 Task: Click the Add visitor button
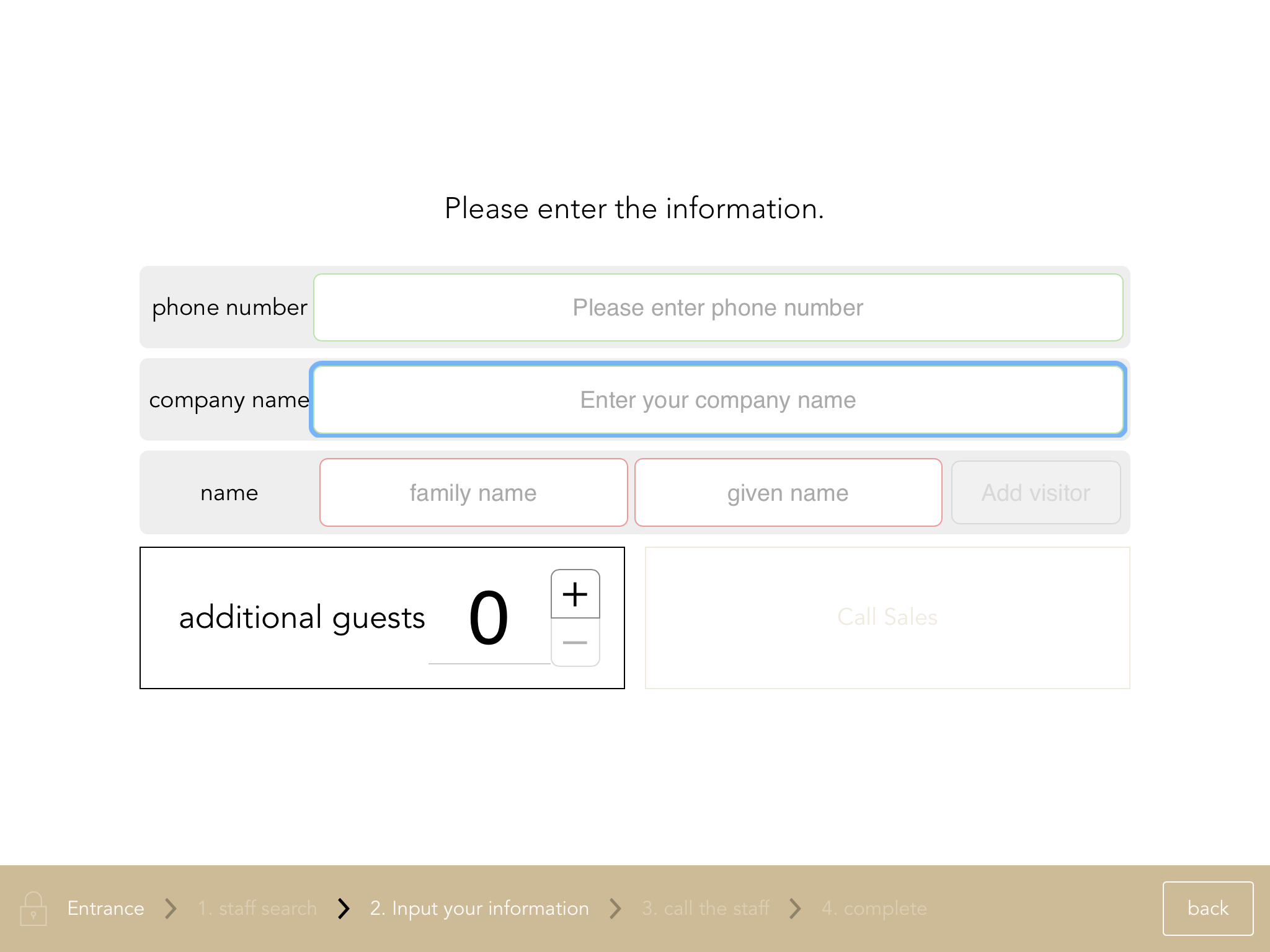(x=1036, y=492)
